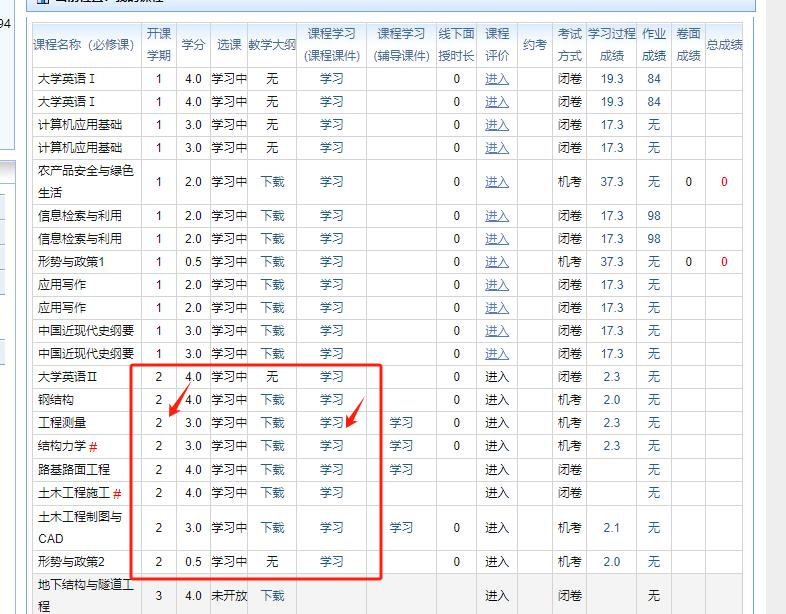Click the red # mark beside 结构力学

(x=93, y=447)
